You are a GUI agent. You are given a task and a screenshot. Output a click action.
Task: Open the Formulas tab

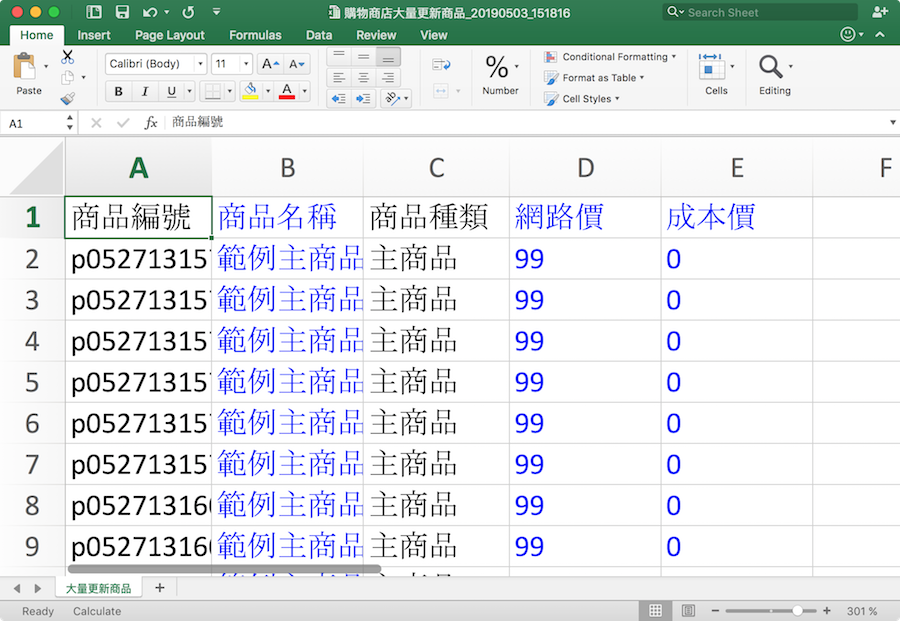pos(255,35)
